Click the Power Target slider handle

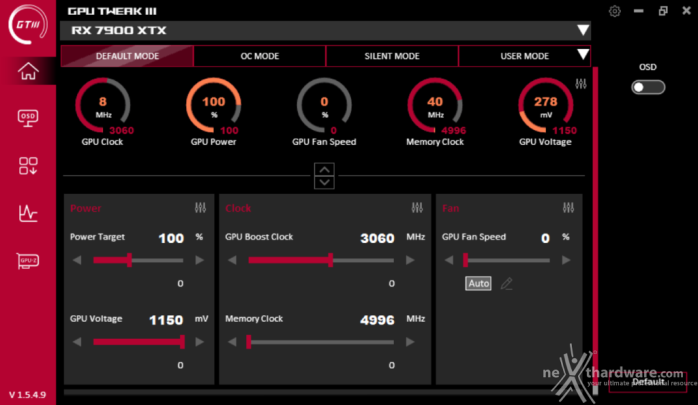click(x=130, y=260)
